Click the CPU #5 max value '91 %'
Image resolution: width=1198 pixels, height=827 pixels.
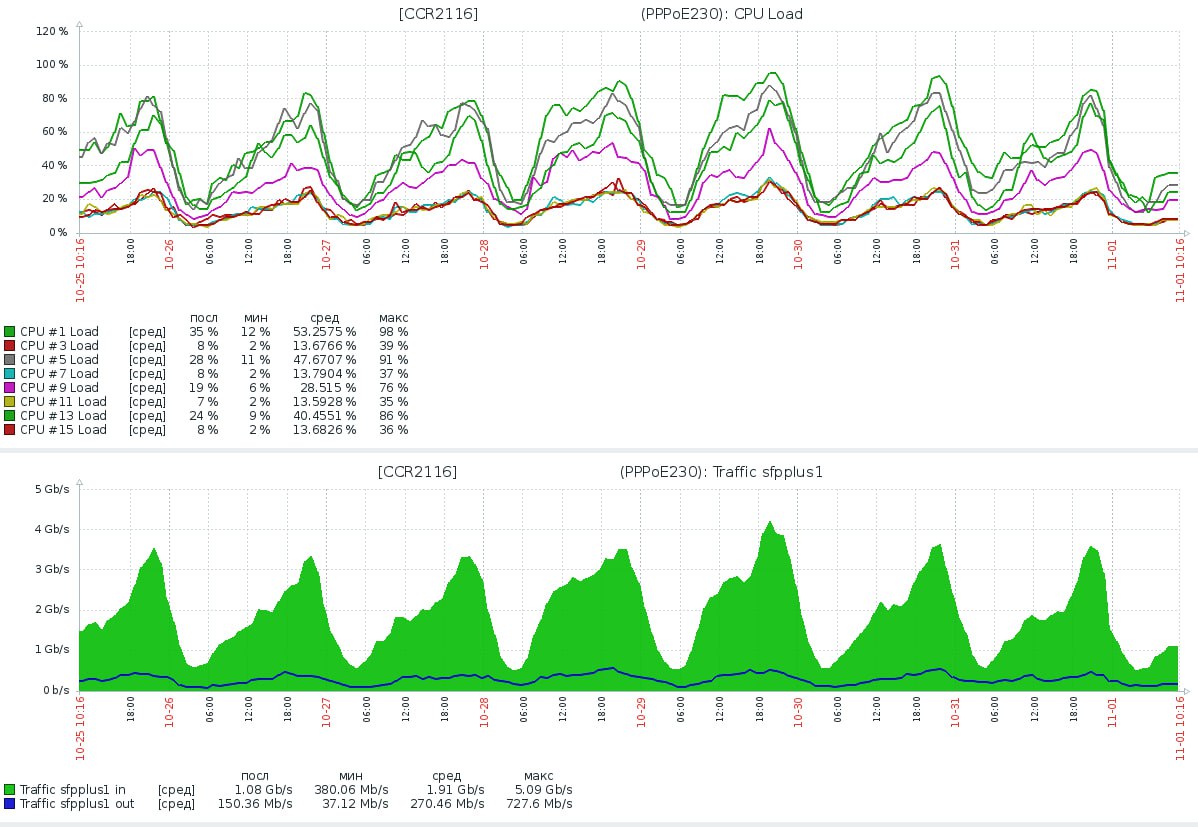click(x=393, y=359)
